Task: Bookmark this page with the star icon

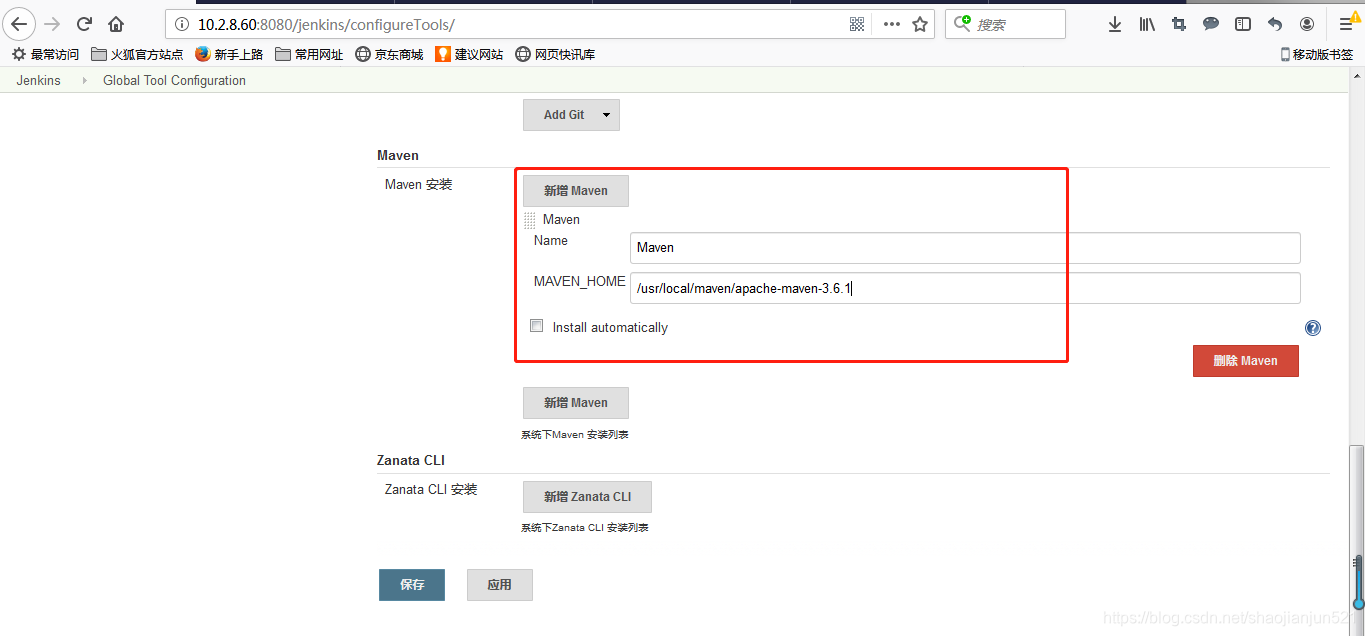Action: coord(920,24)
